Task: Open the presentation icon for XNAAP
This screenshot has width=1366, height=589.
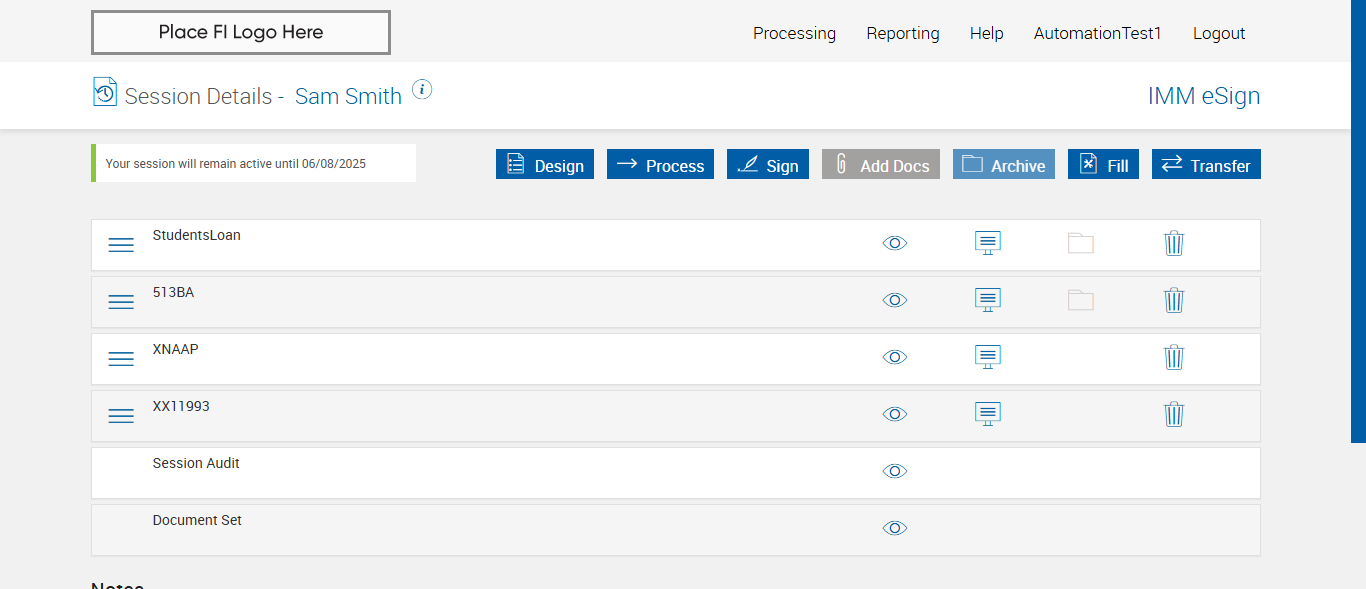Action: [988, 357]
